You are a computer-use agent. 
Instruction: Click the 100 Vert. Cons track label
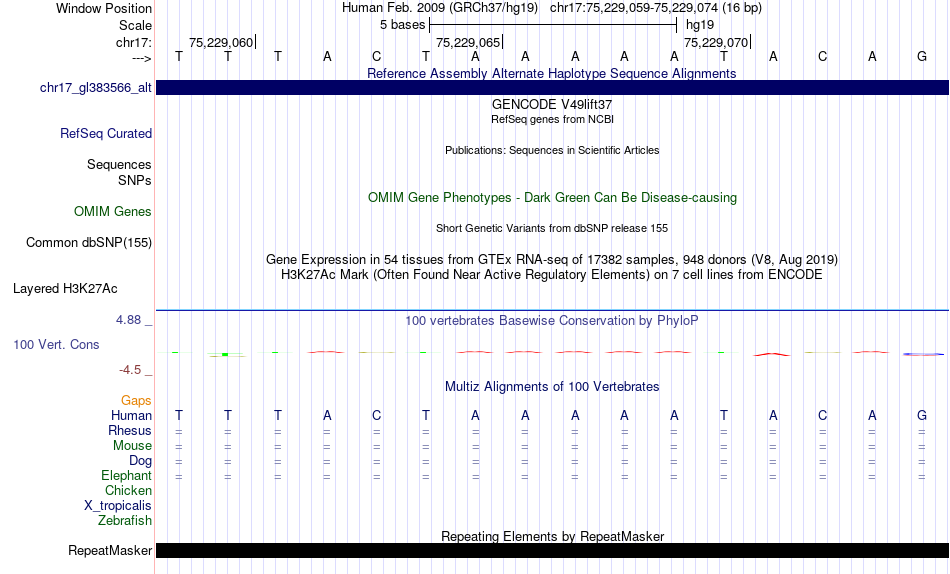click(x=56, y=344)
